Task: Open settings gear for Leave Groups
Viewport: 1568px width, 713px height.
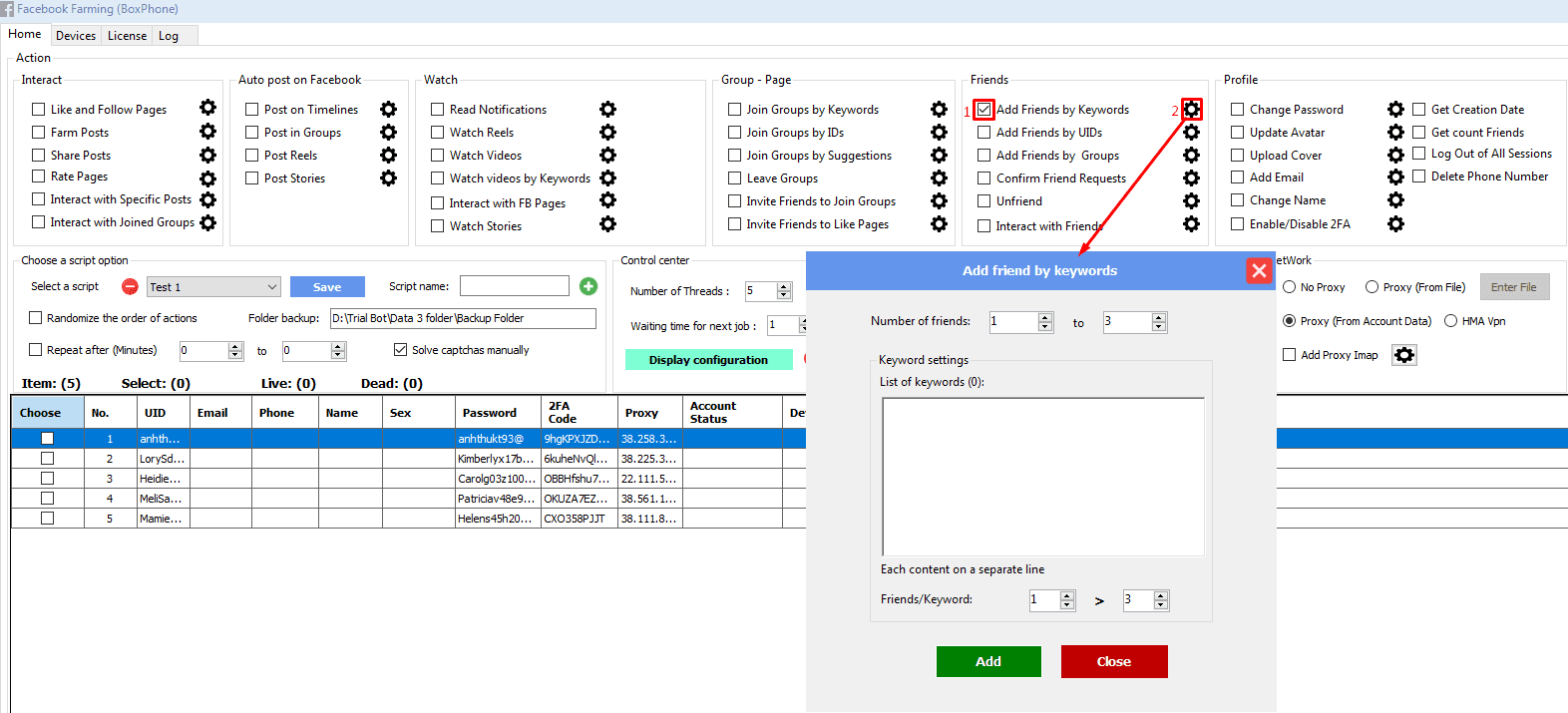Action: (939, 178)
